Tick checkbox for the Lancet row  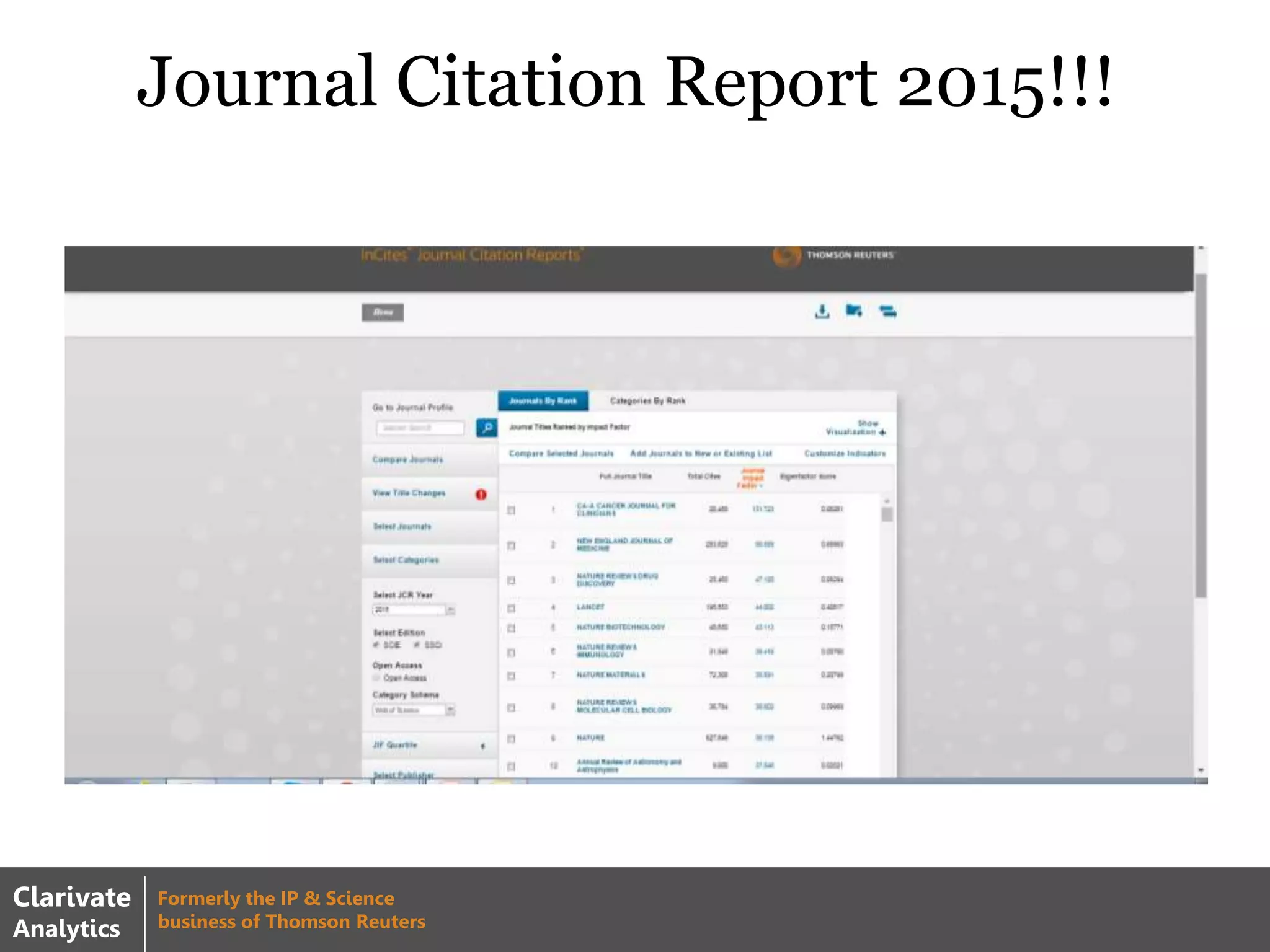click(511, 608)
